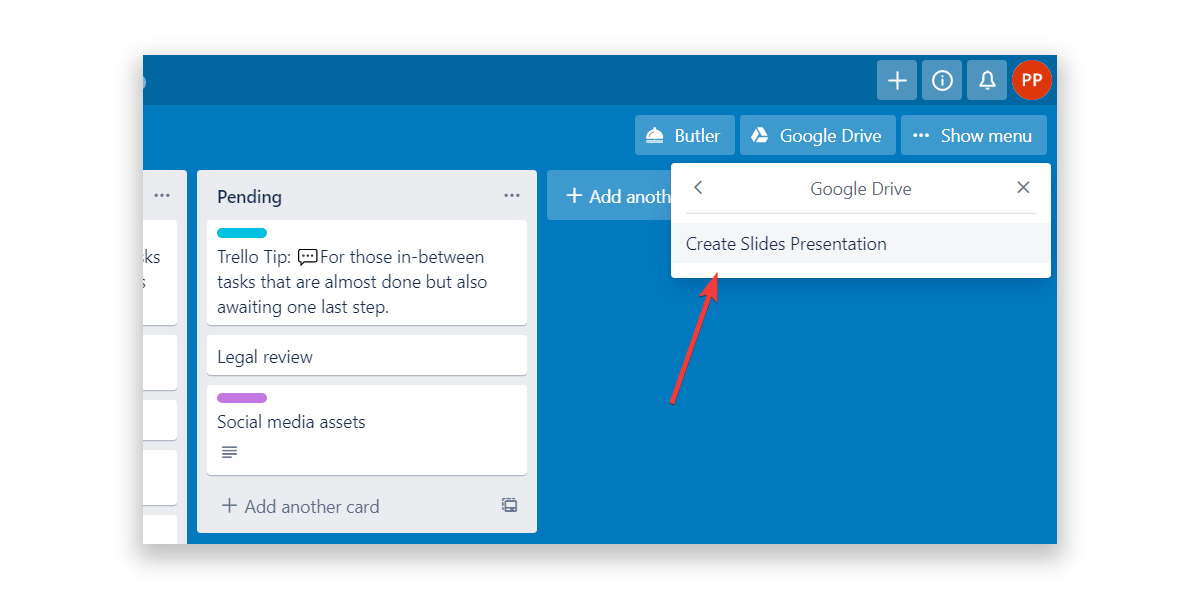Click the Pending list title
Viewport: 1200px width, 600px height.
(x=249, y=197)
